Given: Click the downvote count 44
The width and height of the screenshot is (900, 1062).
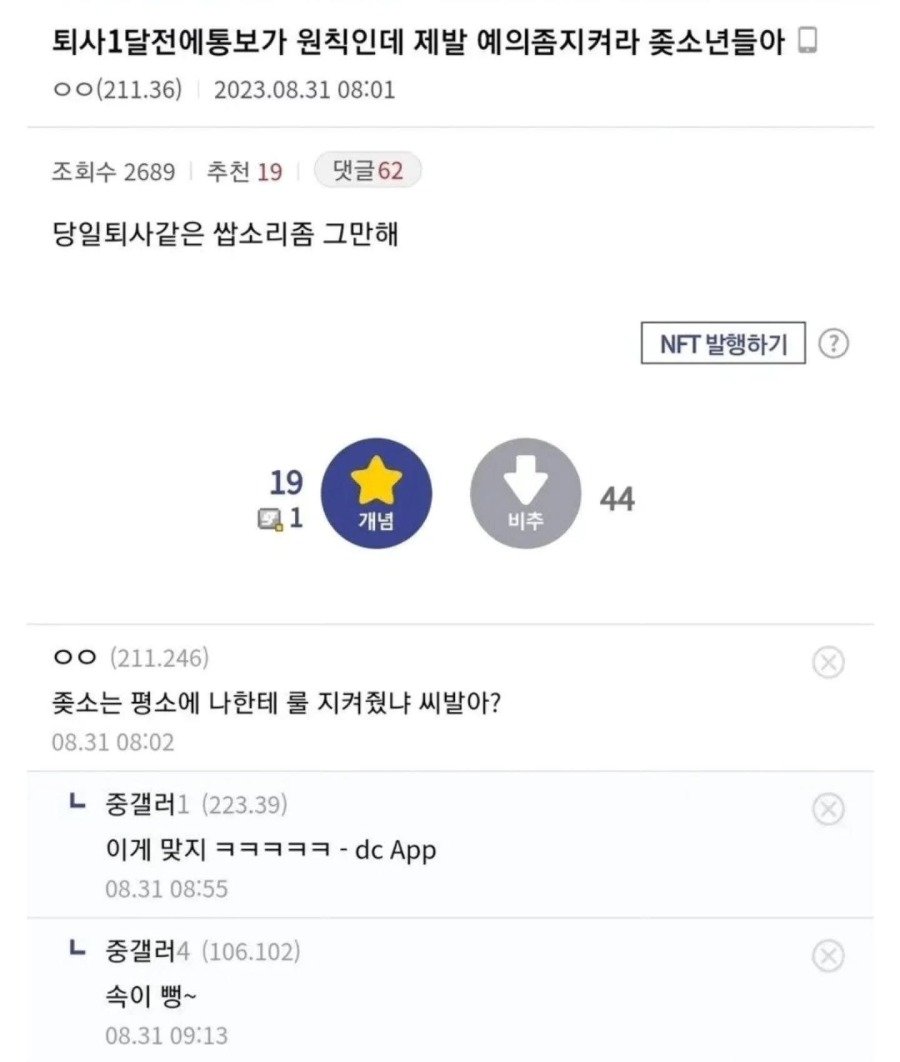Looking at the screenshot, I should pos(617,499).
